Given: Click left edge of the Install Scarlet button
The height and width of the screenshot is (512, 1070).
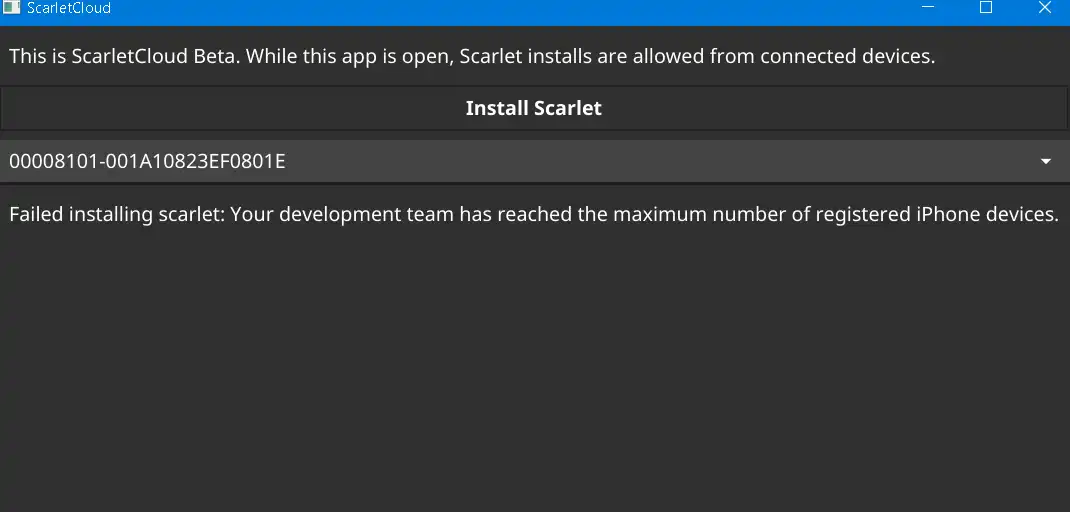Looking at the screenshot, I should tap(14, 108).
